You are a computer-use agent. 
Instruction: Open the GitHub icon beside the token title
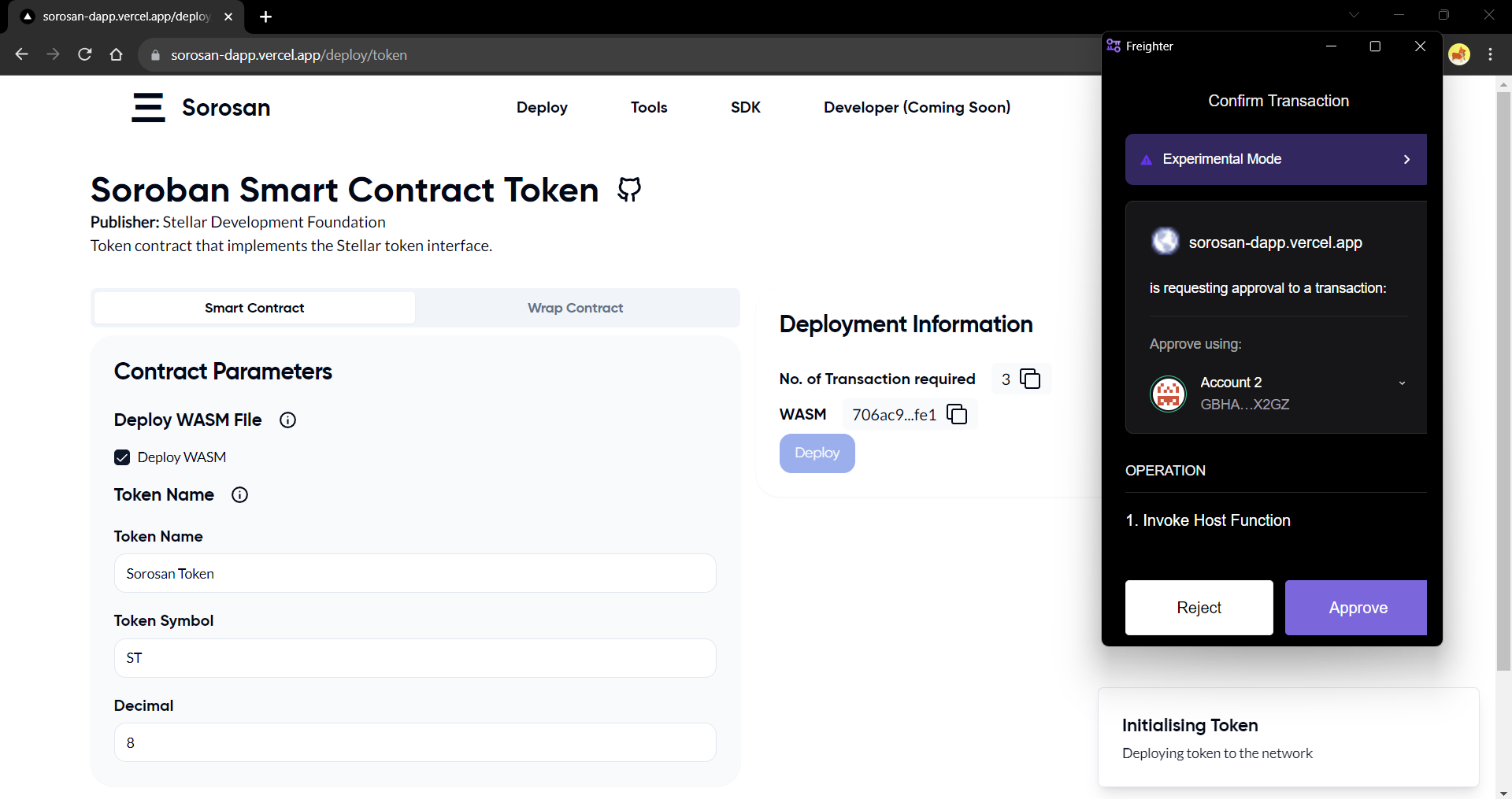(x=629, y=189)
